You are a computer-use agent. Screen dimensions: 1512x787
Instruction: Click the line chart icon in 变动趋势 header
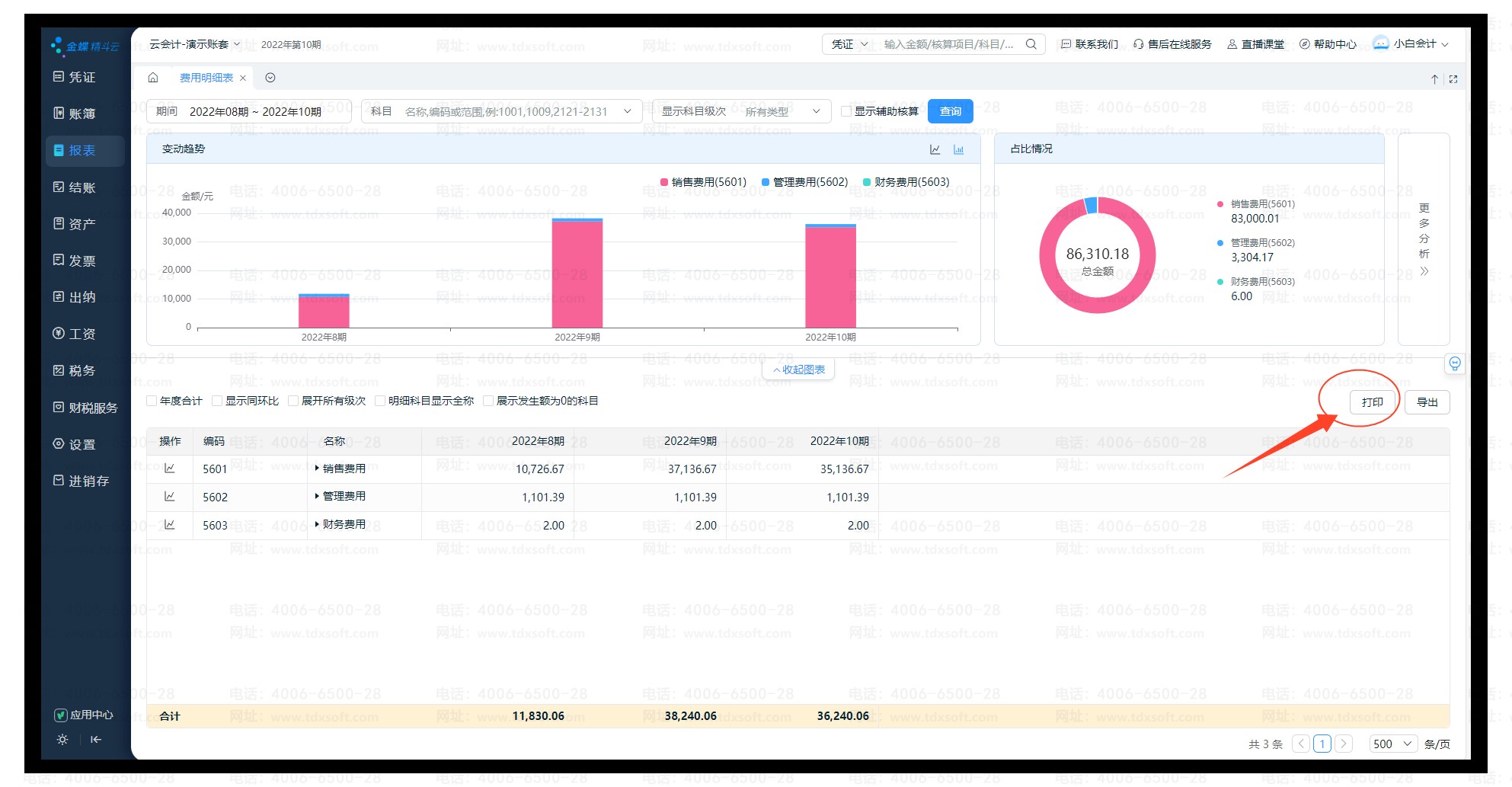[x=935, y=149]
